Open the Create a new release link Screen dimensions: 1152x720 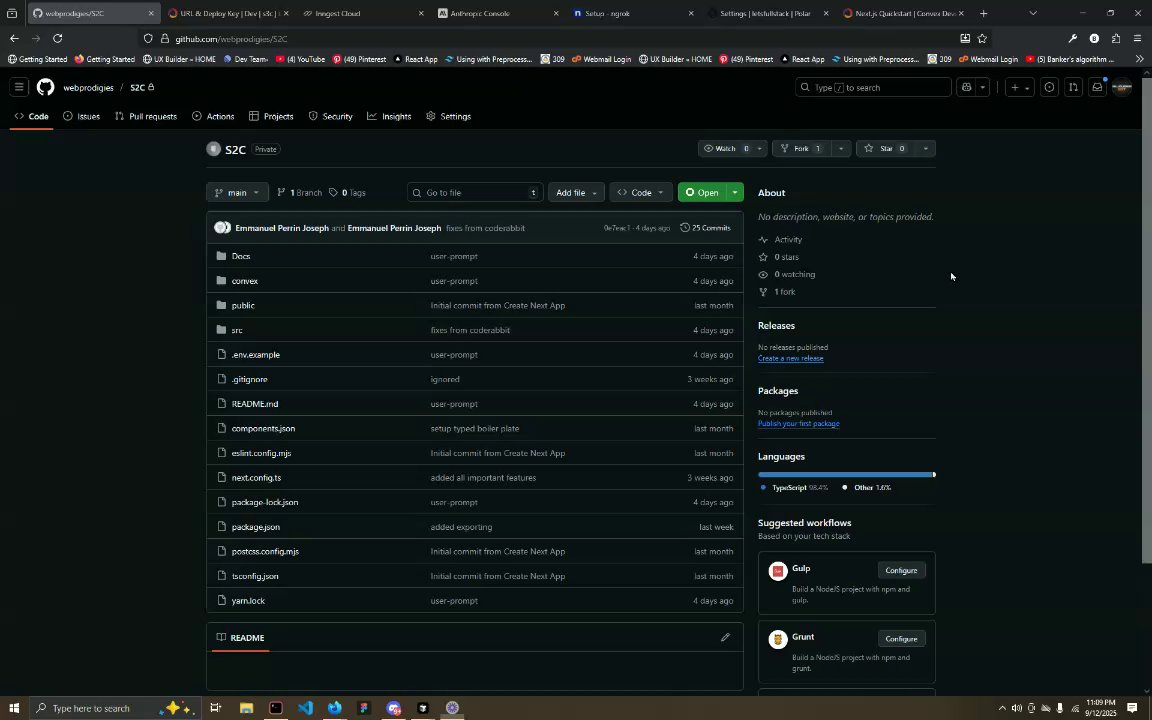point(791,359)
